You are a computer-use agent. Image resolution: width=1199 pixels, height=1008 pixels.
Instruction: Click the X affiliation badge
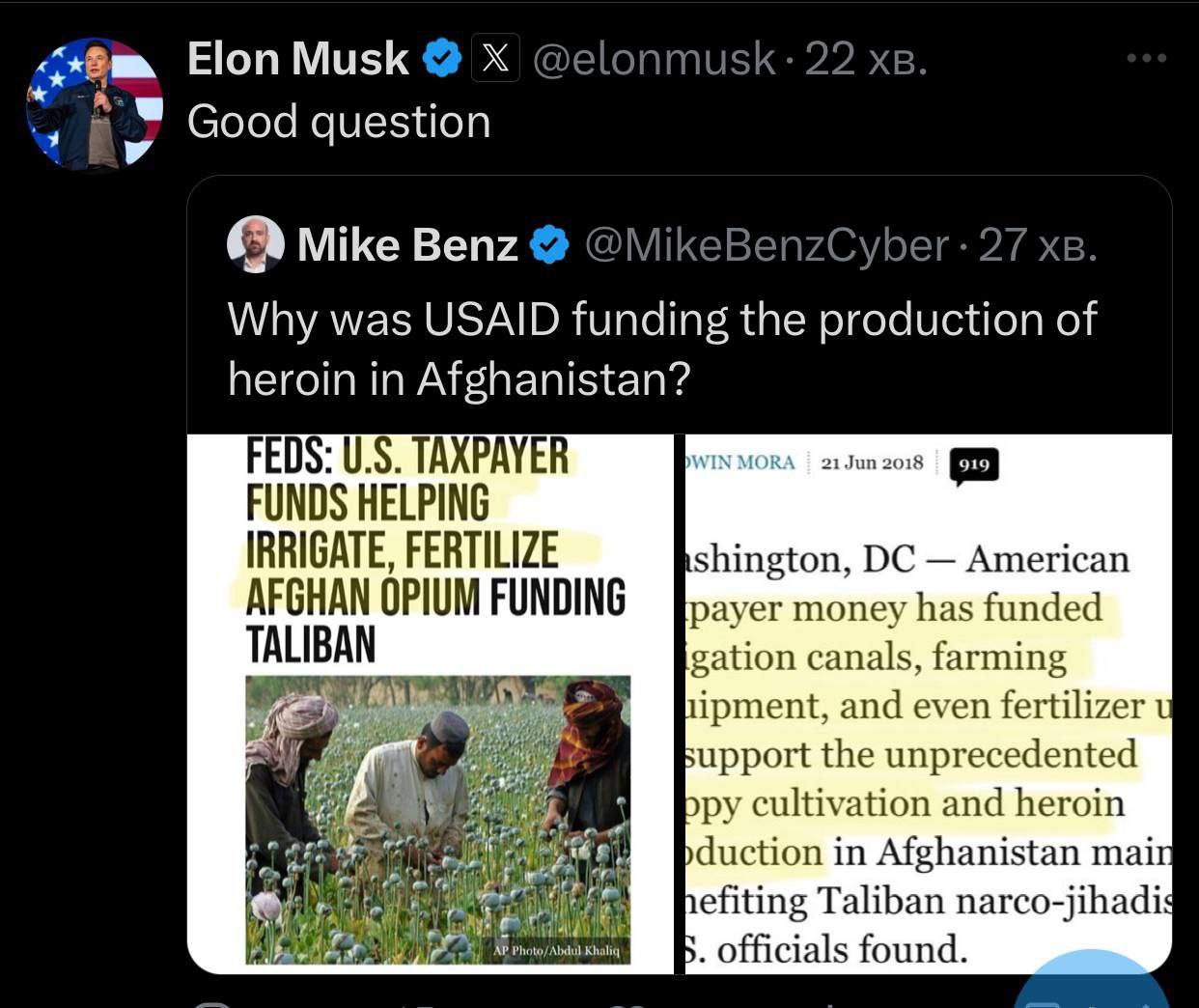(x=495, y=59)
